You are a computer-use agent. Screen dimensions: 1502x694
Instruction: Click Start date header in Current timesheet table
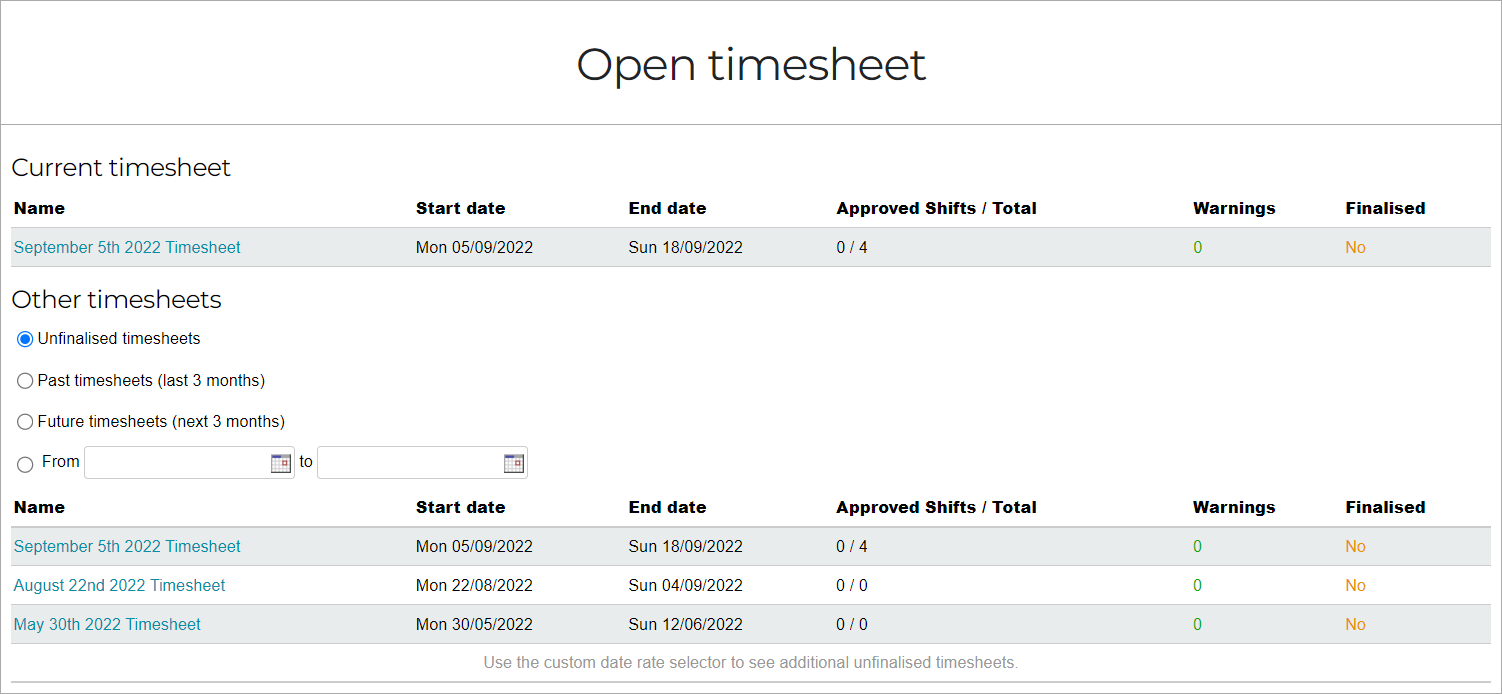[460, 208]
